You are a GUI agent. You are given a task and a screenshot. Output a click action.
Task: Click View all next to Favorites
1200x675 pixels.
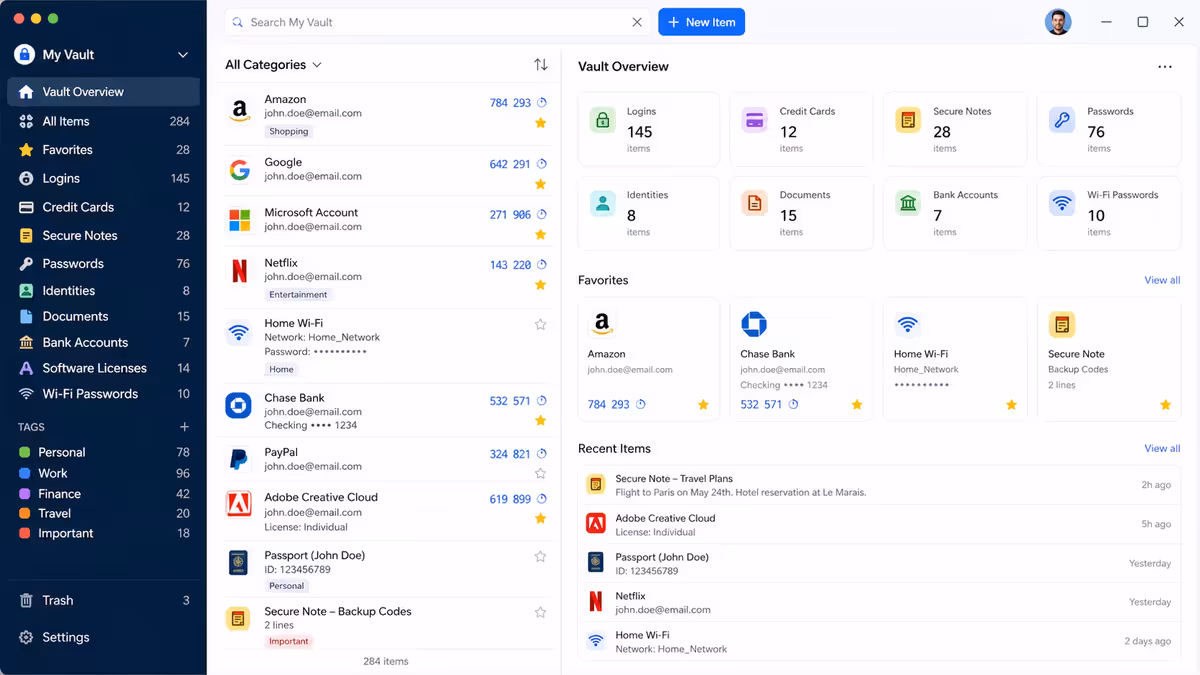click(x=1162, y=280)
